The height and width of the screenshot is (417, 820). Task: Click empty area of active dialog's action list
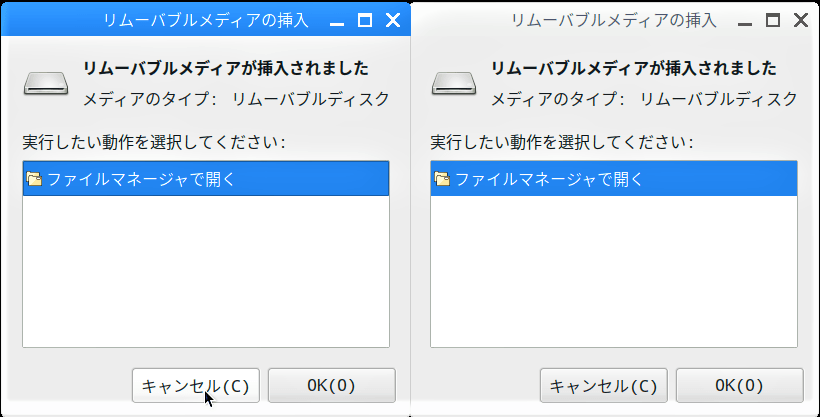[206, 271]
